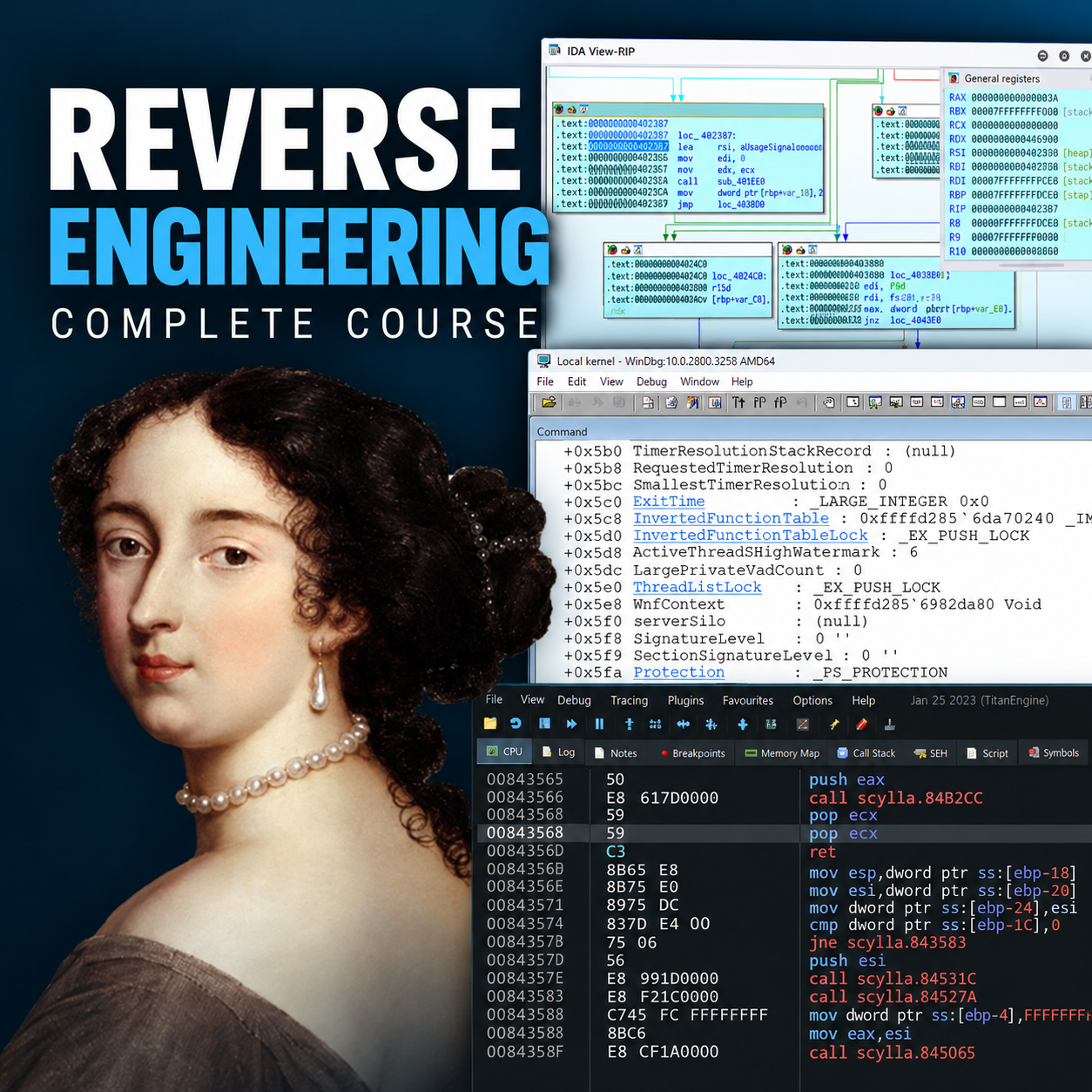
Task: Open the Breakpoints tab in x64dbg
Action: 692,752
